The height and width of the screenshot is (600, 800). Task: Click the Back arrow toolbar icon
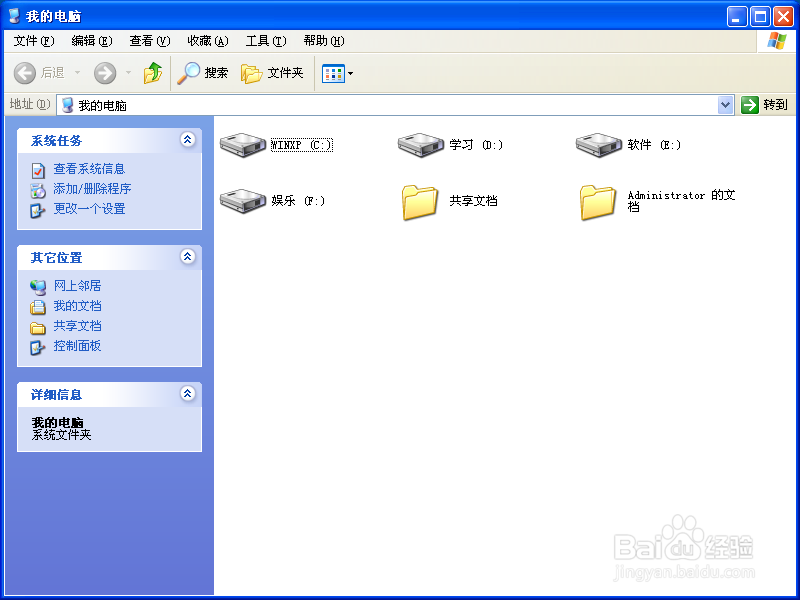(24, 73)
